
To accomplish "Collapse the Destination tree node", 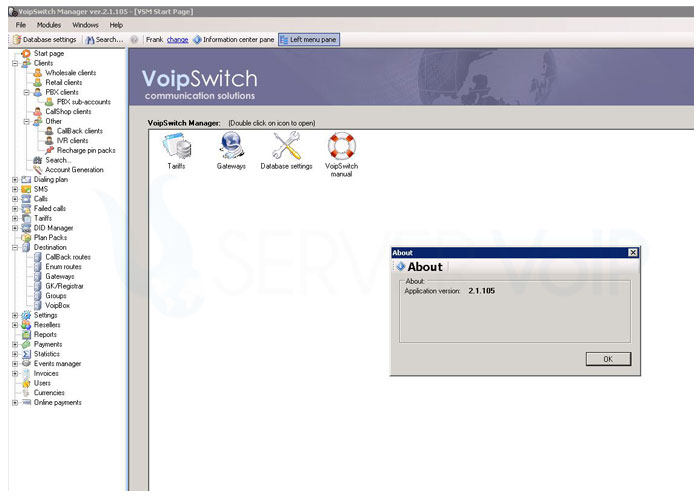I will click(x=15, y=247).
